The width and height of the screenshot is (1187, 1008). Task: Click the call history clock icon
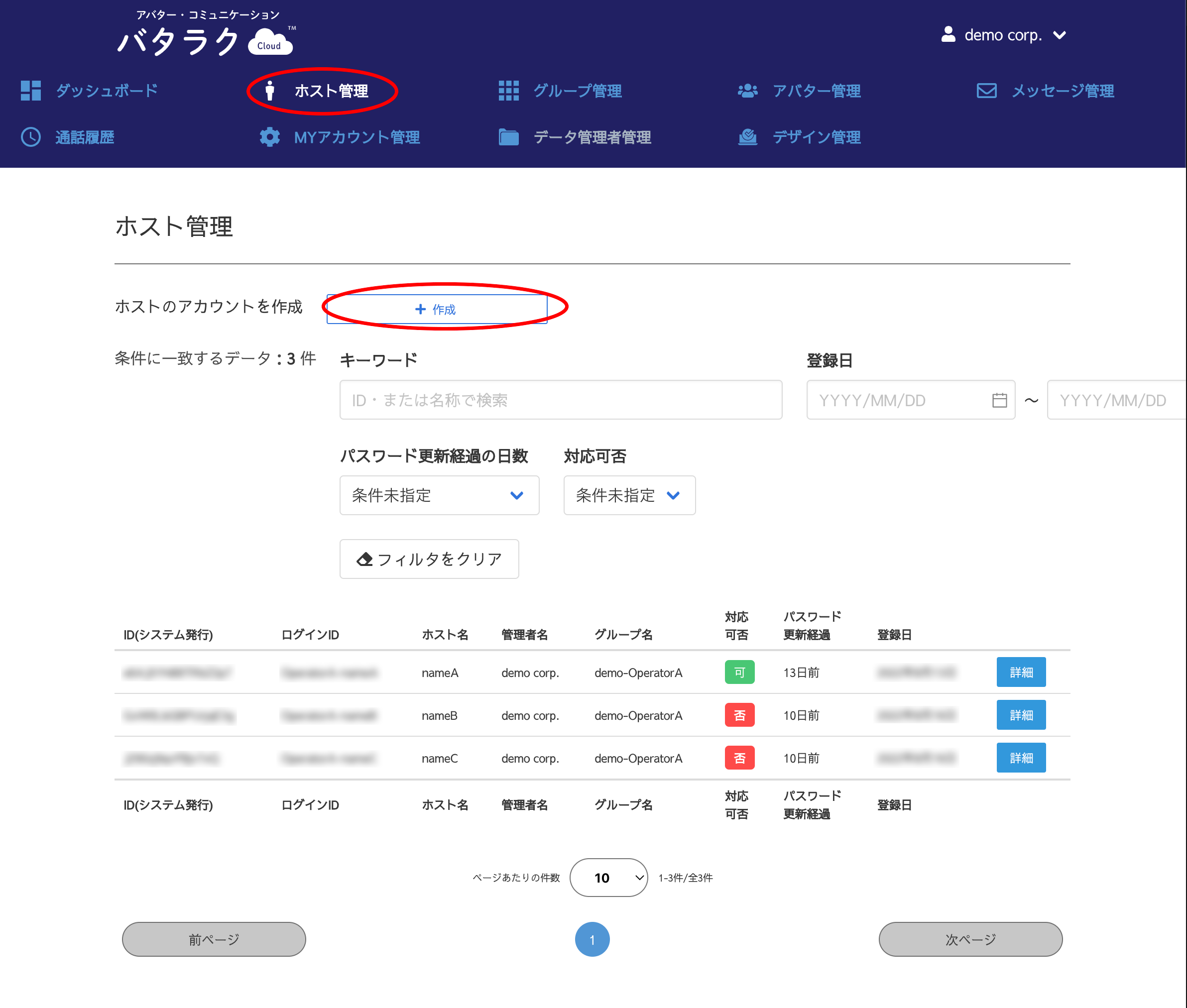coord(30,137)
